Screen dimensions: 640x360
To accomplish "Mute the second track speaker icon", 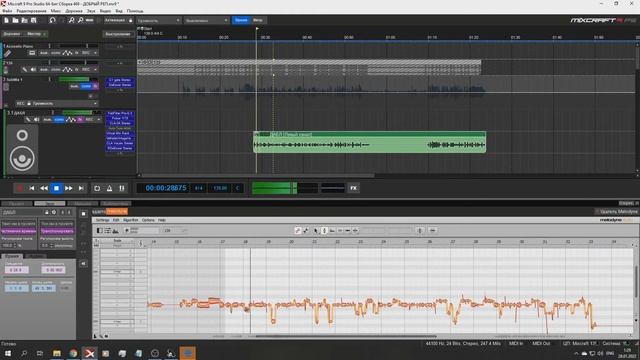I will point(33,70).
